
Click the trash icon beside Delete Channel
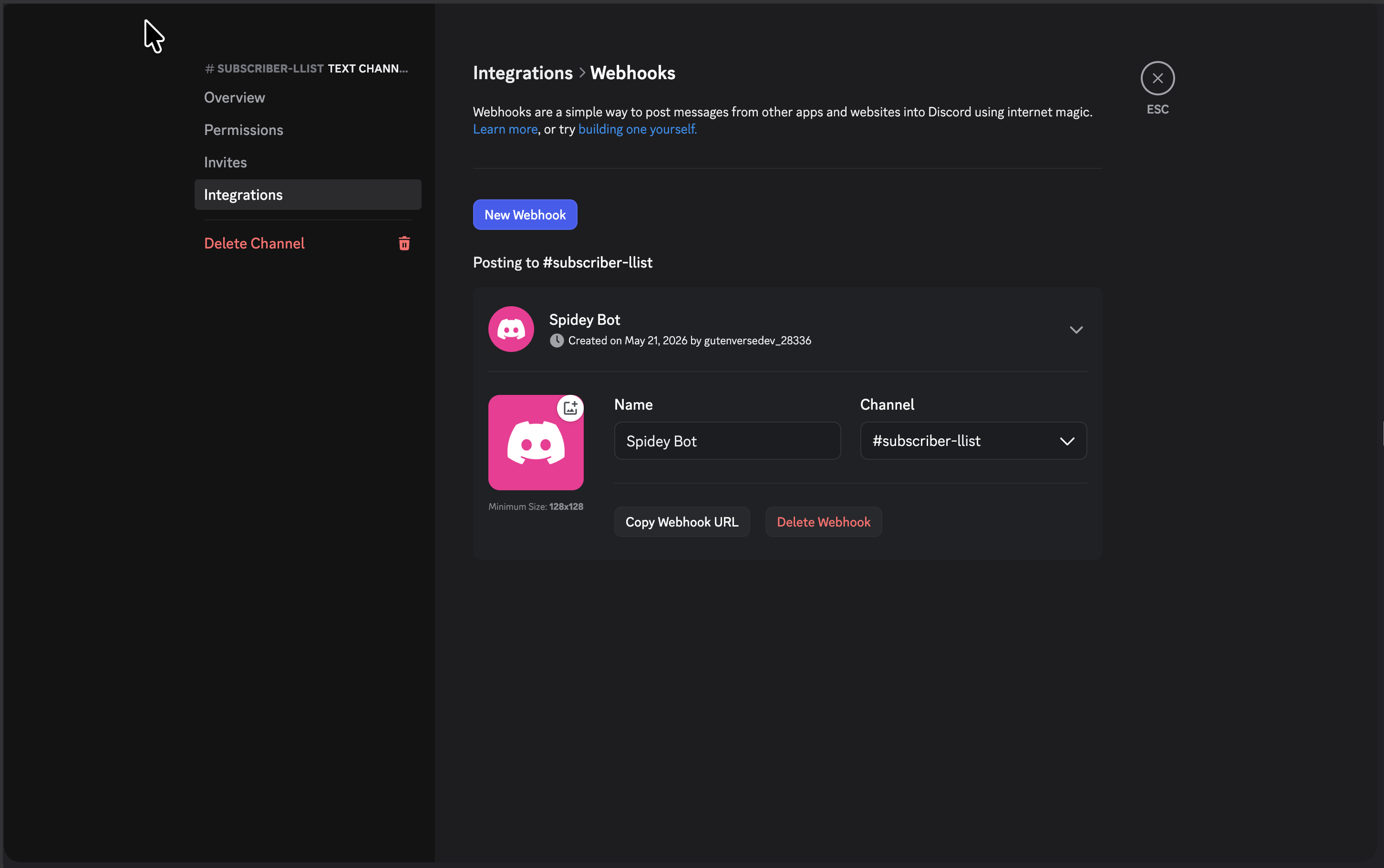pyautogui.click(x=404, y=243)
